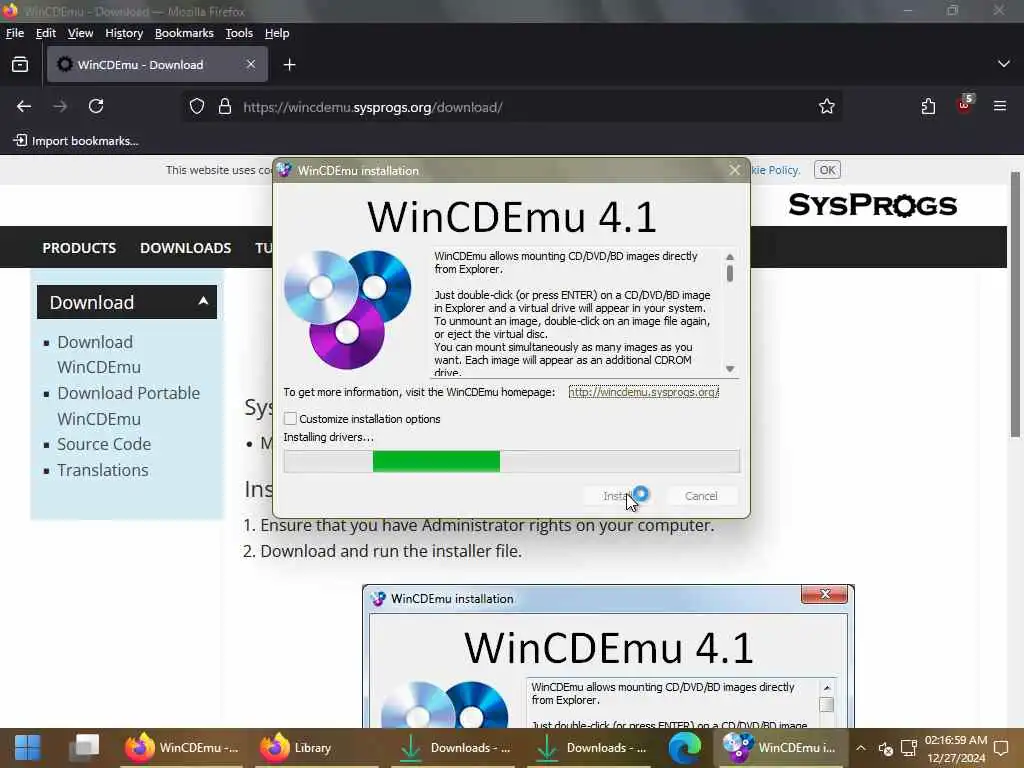Viewport: 1024px width, 768px height.
Task: Click the installer description scroll up arrow
Action: pyautogui.click(x=729, y=257)
